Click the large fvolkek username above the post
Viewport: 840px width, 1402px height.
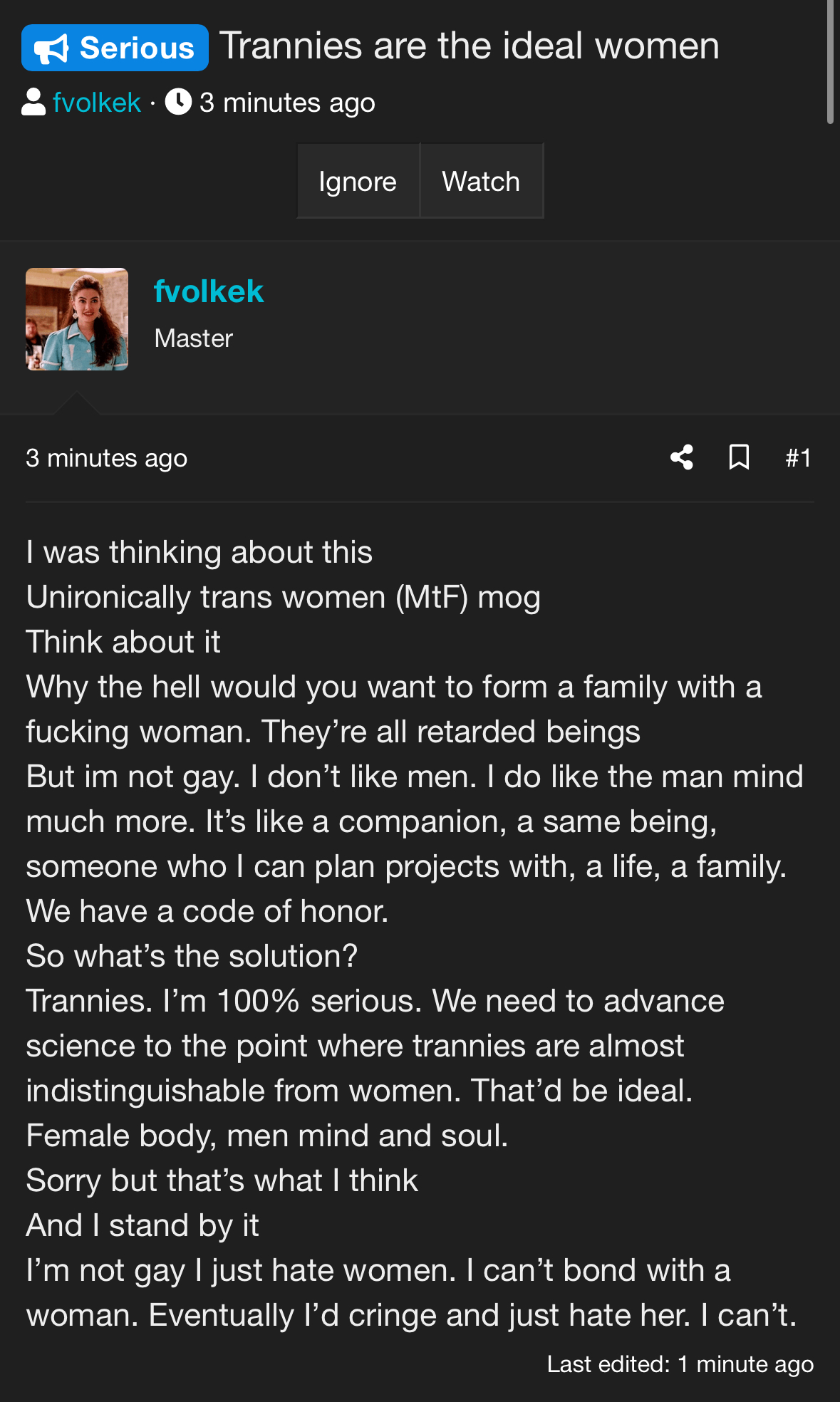pos(209,291)
